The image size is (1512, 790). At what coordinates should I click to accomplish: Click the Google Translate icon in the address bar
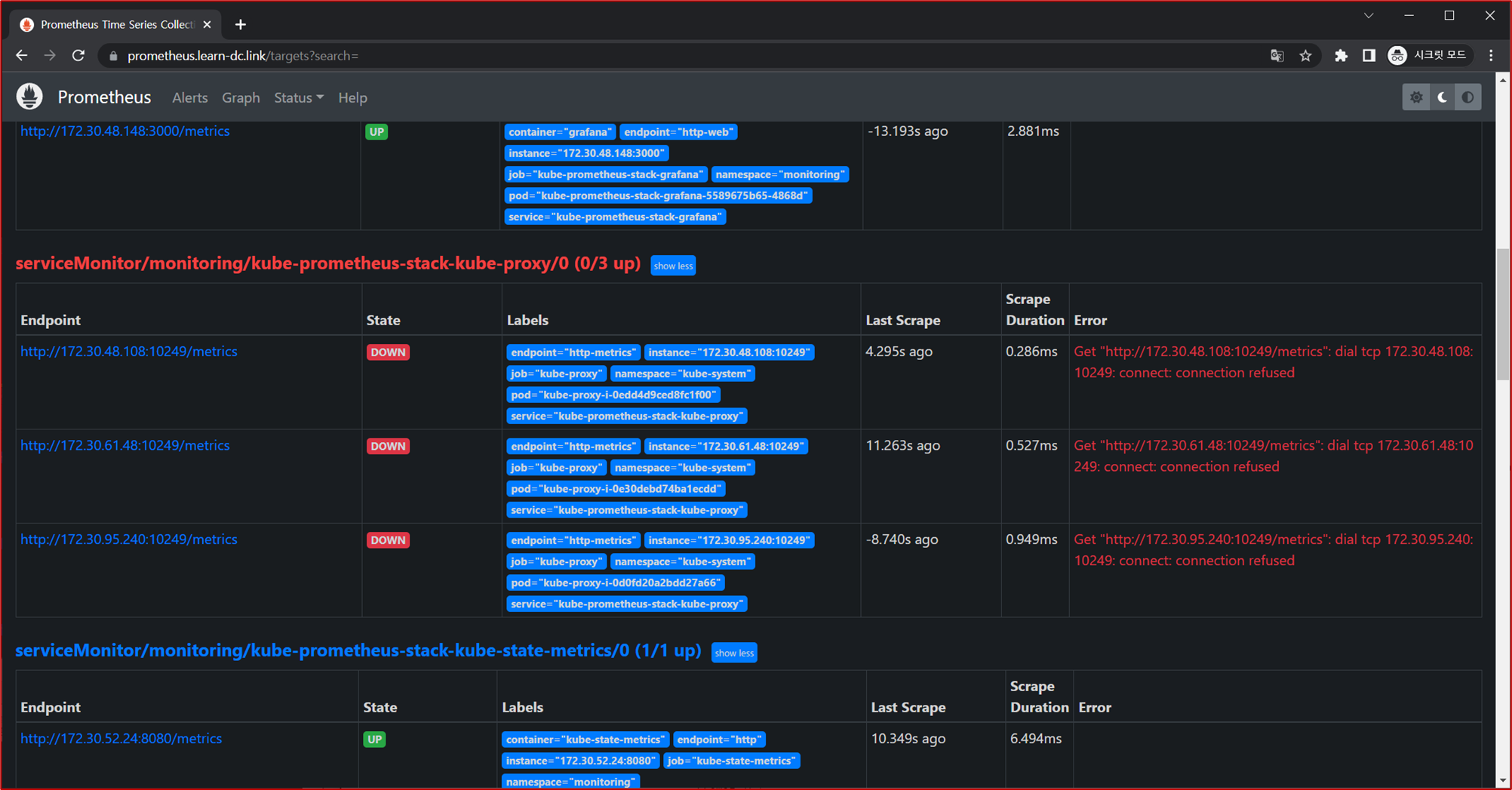tap(1277, 55)
